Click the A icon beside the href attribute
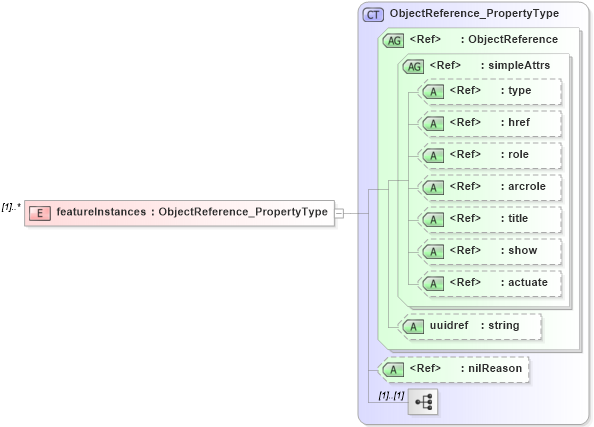 pyautogui.click(x=433, y=124)
